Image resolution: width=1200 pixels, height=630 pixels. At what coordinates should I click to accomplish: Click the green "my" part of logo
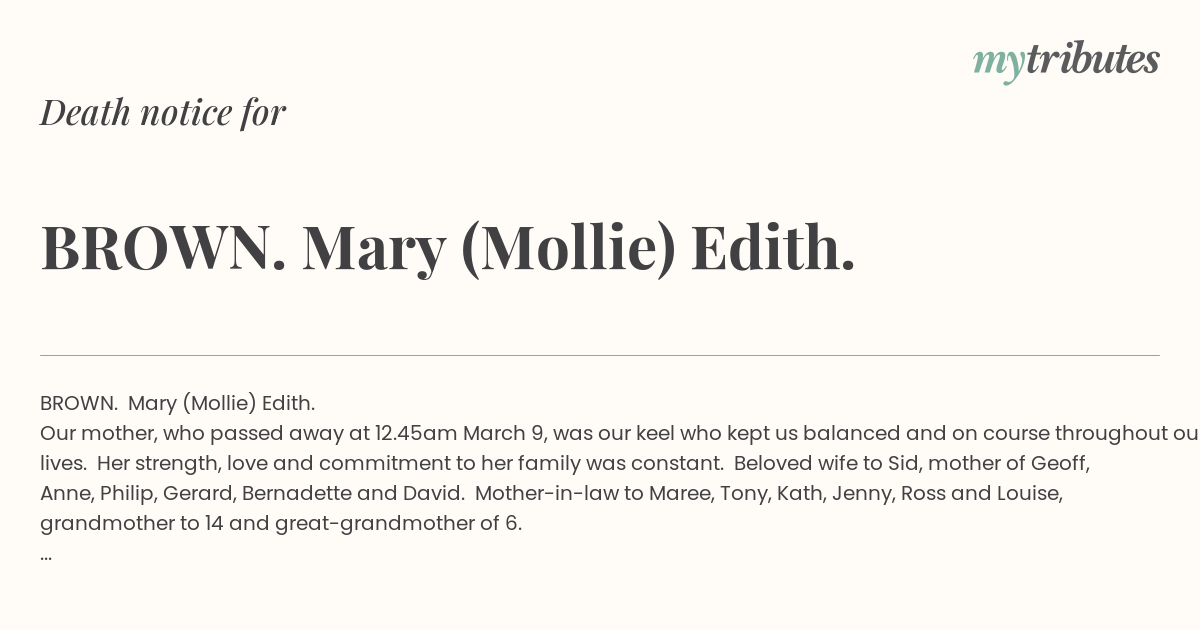click(x=998, y=64)
